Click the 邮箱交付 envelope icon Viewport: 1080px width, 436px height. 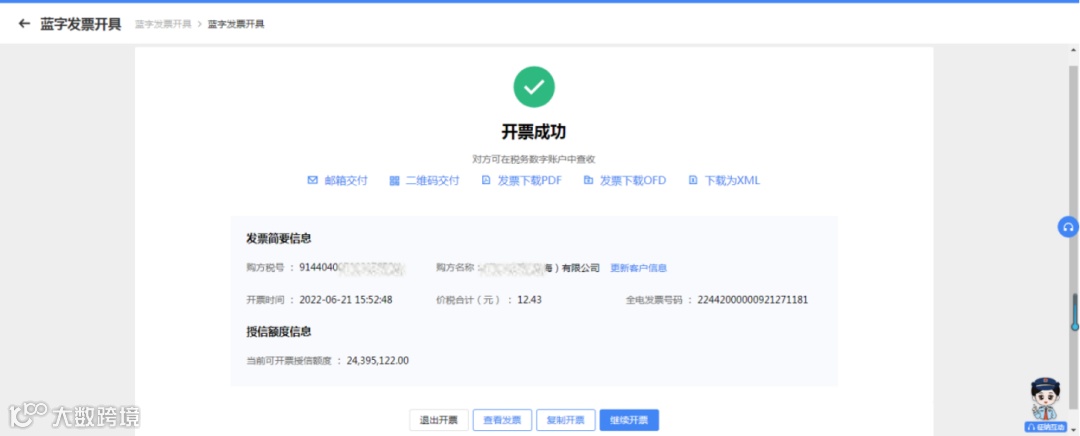[313, 180]
